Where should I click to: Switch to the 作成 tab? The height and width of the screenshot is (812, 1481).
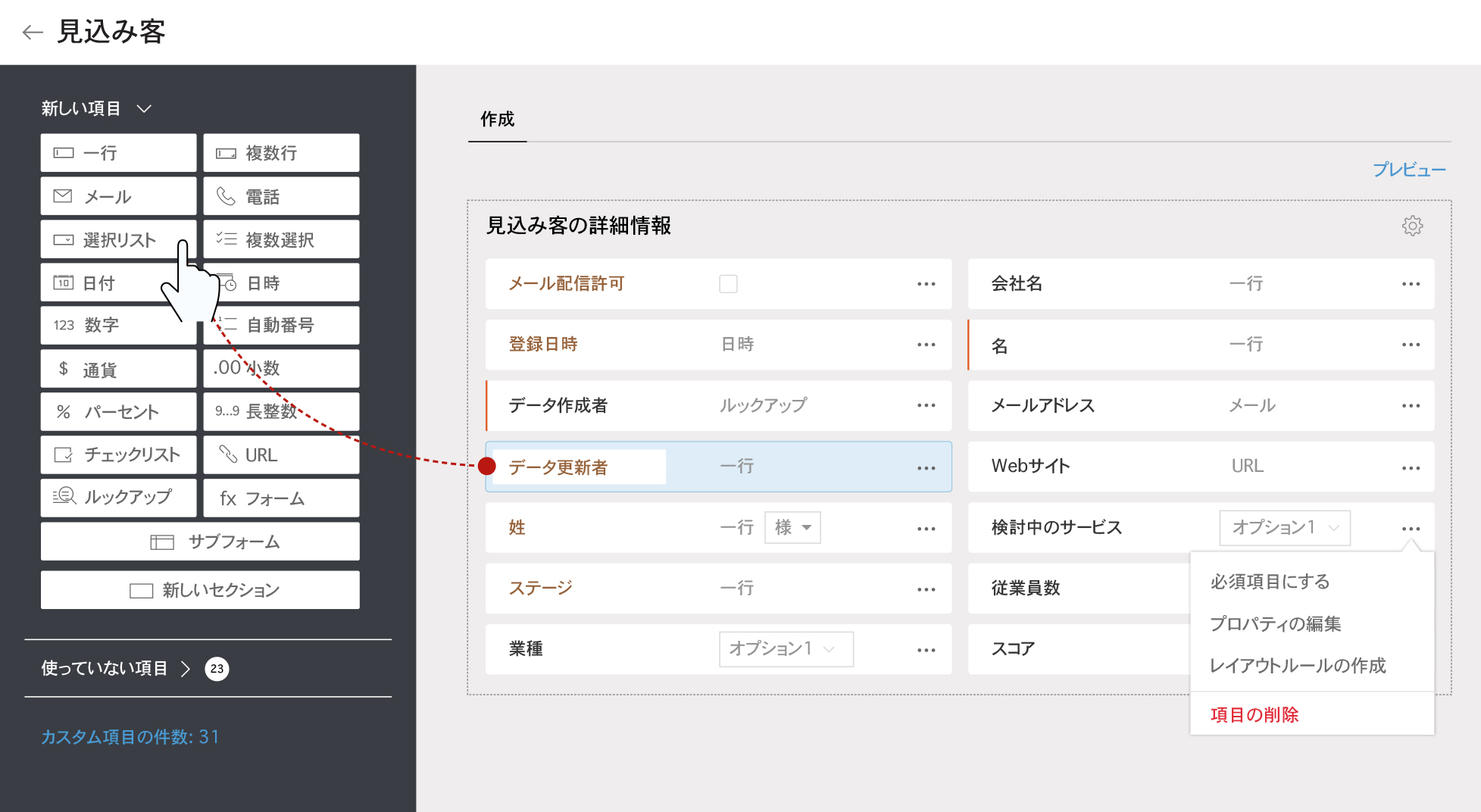(497, 120)
